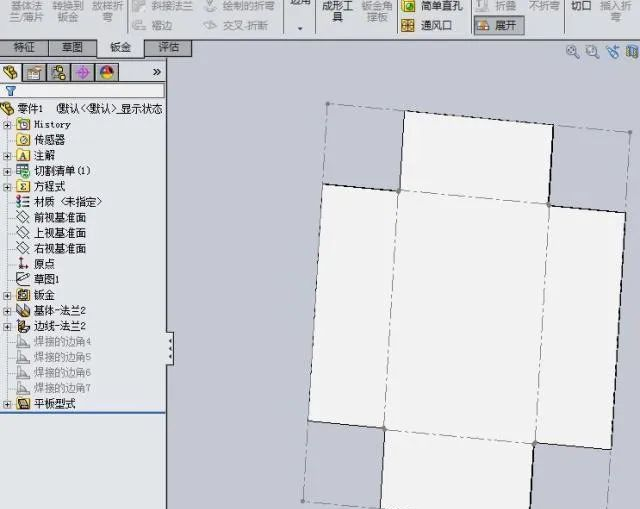This screenshot has width=640, height=509.
Task: Select suppressed 焊接的边角7 feature
Action: [62, 388]
